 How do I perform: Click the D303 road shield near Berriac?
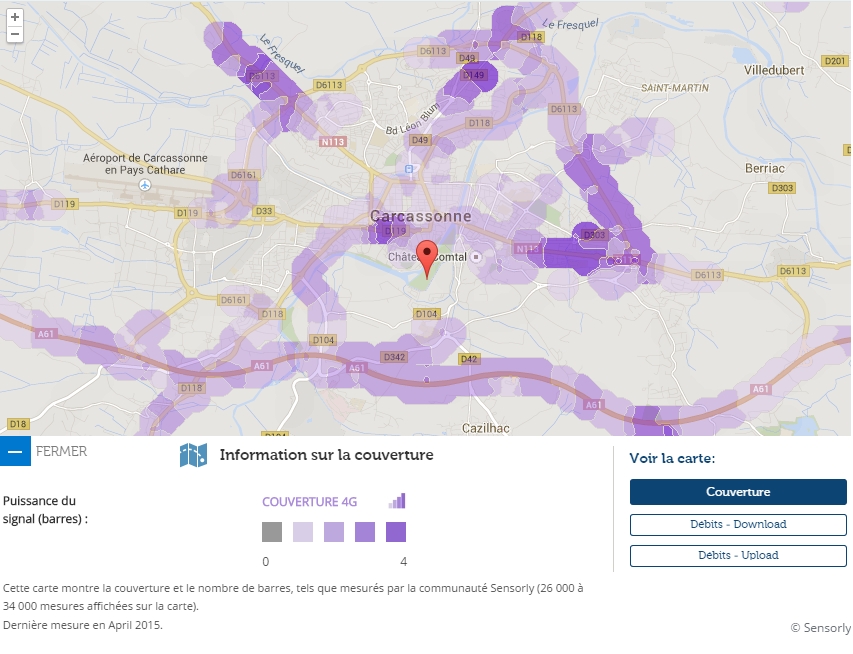pos(782,188)
